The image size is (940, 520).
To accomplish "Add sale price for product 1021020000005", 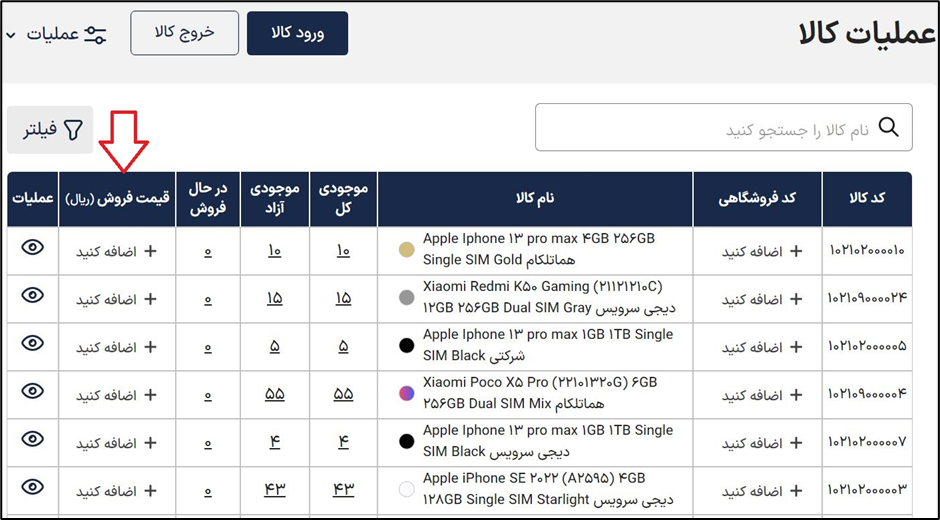I will coord(116,347).
